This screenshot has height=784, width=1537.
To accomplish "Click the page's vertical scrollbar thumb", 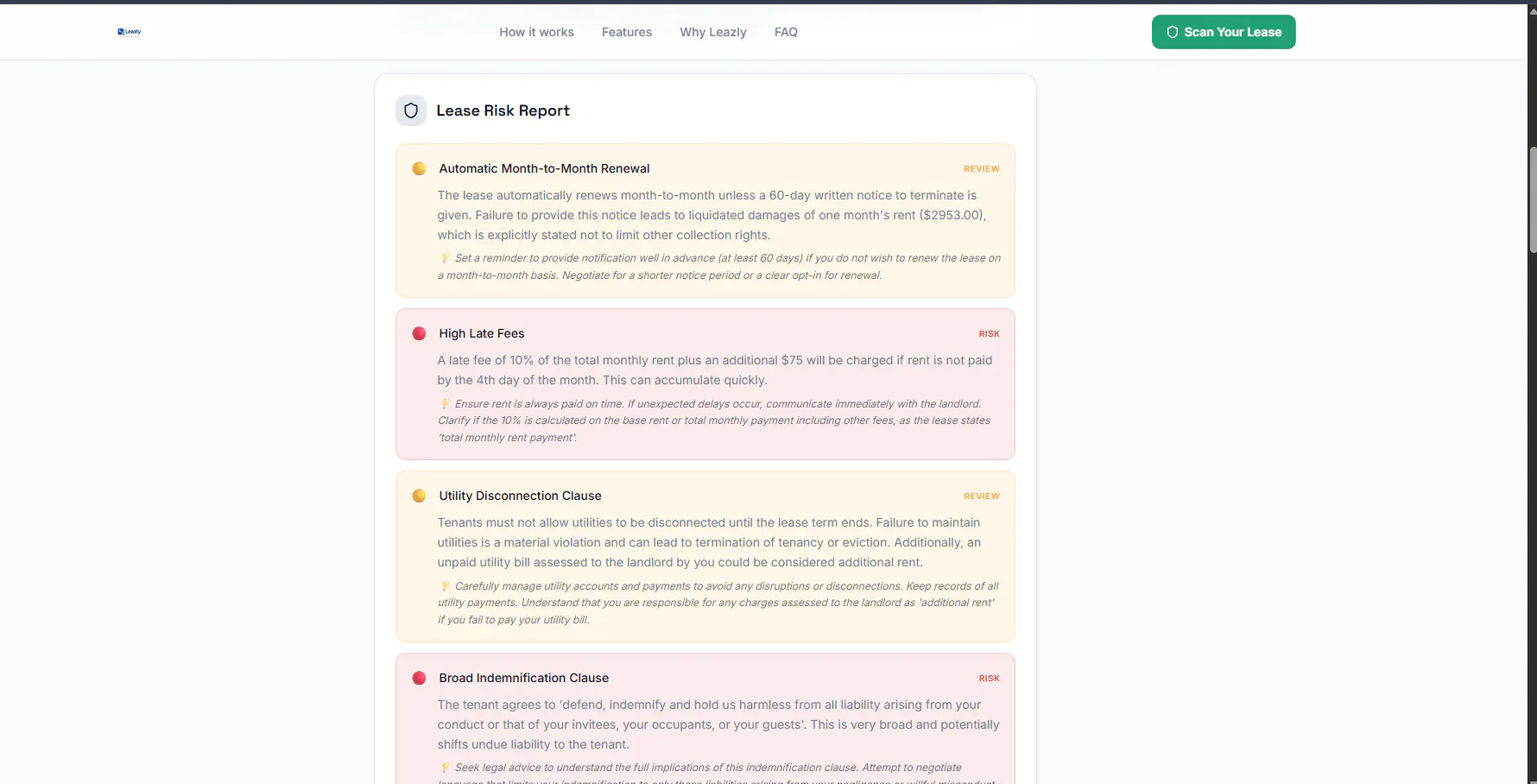I will point(1533,199).
